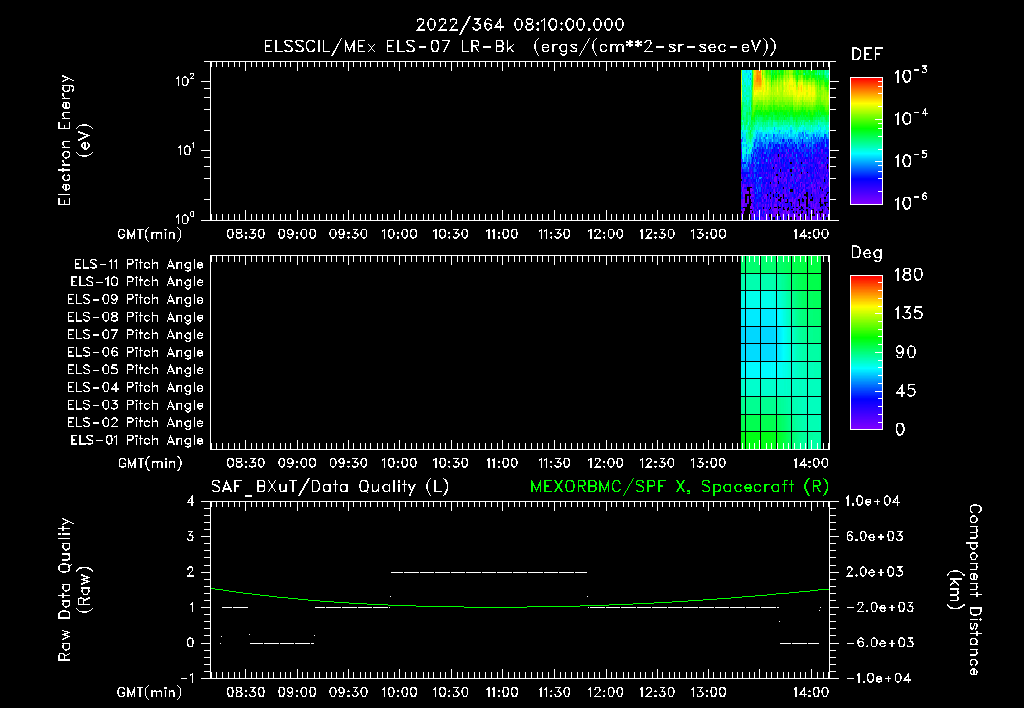This screenshot has width=1024, height=708.
Task: Click the 10^-6 value on DEF scale
Action: 910,202
